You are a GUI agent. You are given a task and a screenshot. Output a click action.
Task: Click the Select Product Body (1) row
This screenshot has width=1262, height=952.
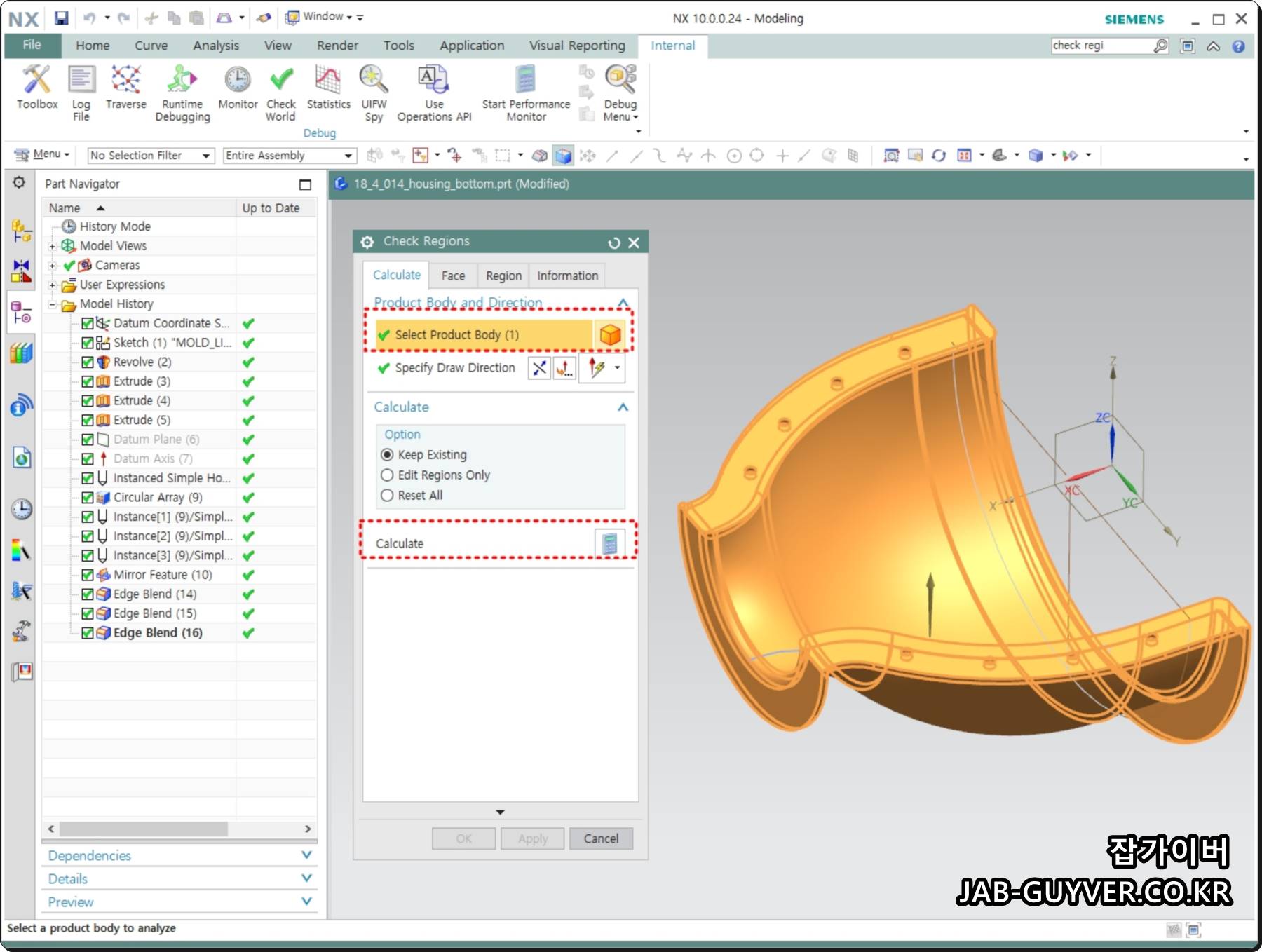coord(484,334)
